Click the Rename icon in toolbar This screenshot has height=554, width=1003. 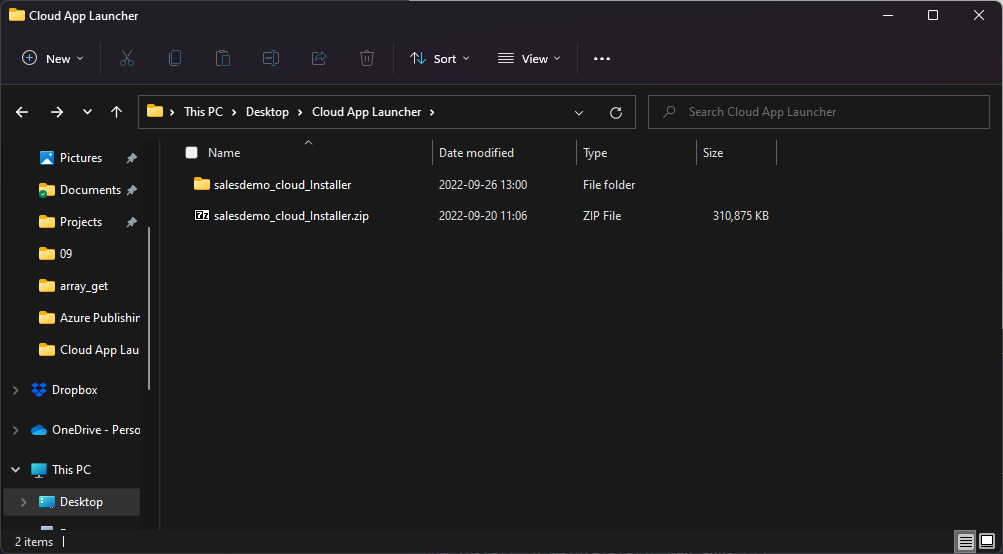[x=271, y=58]
